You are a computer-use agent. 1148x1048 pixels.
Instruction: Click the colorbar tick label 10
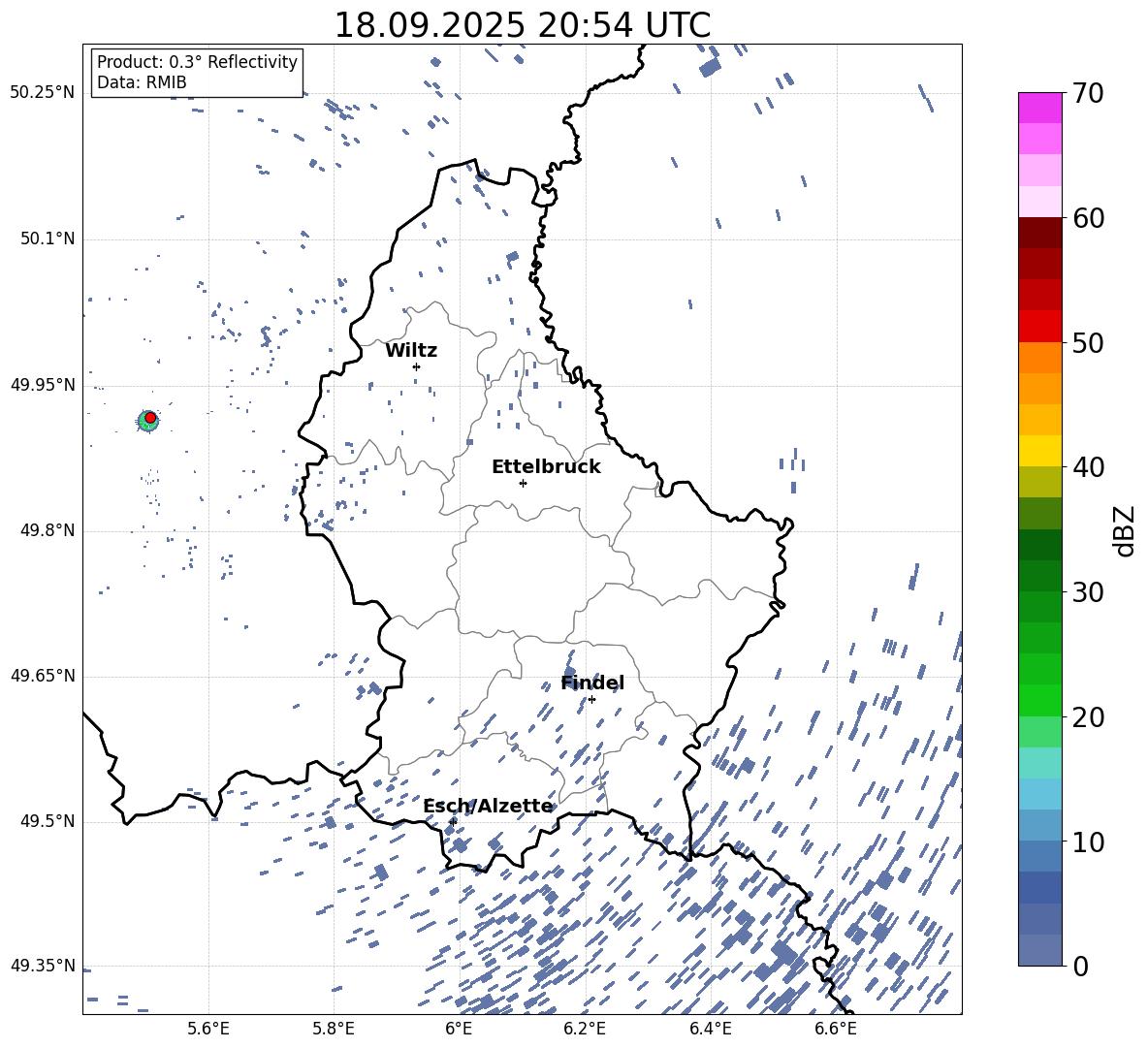pos(1088,842)
